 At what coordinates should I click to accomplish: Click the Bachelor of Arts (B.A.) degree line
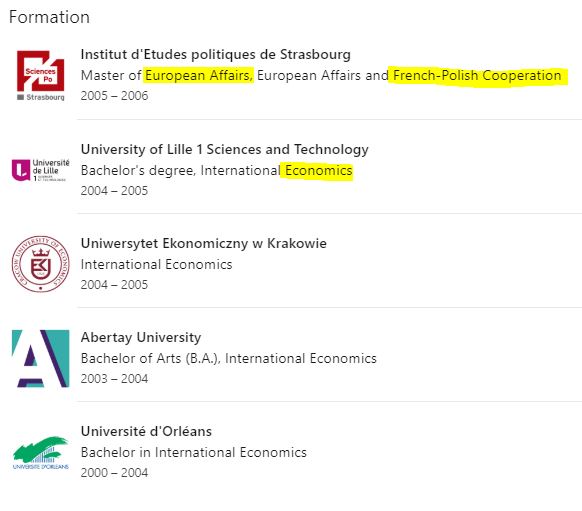pyautogui.click(x=229, y=358)
